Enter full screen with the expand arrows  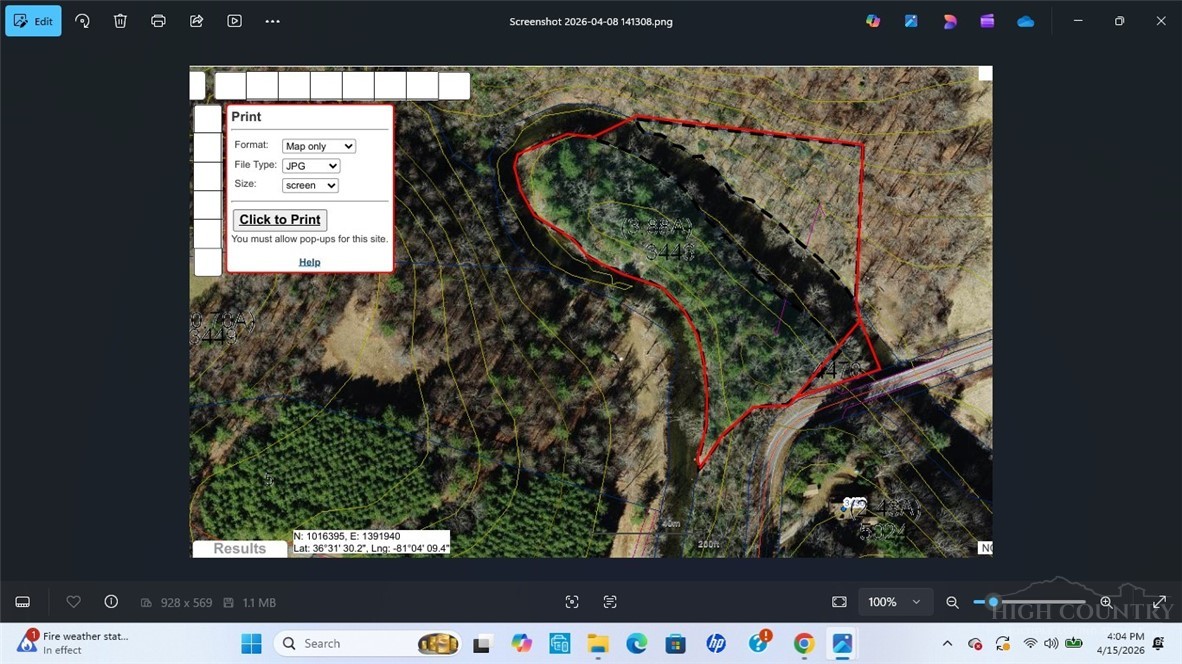pos(1159,602)
